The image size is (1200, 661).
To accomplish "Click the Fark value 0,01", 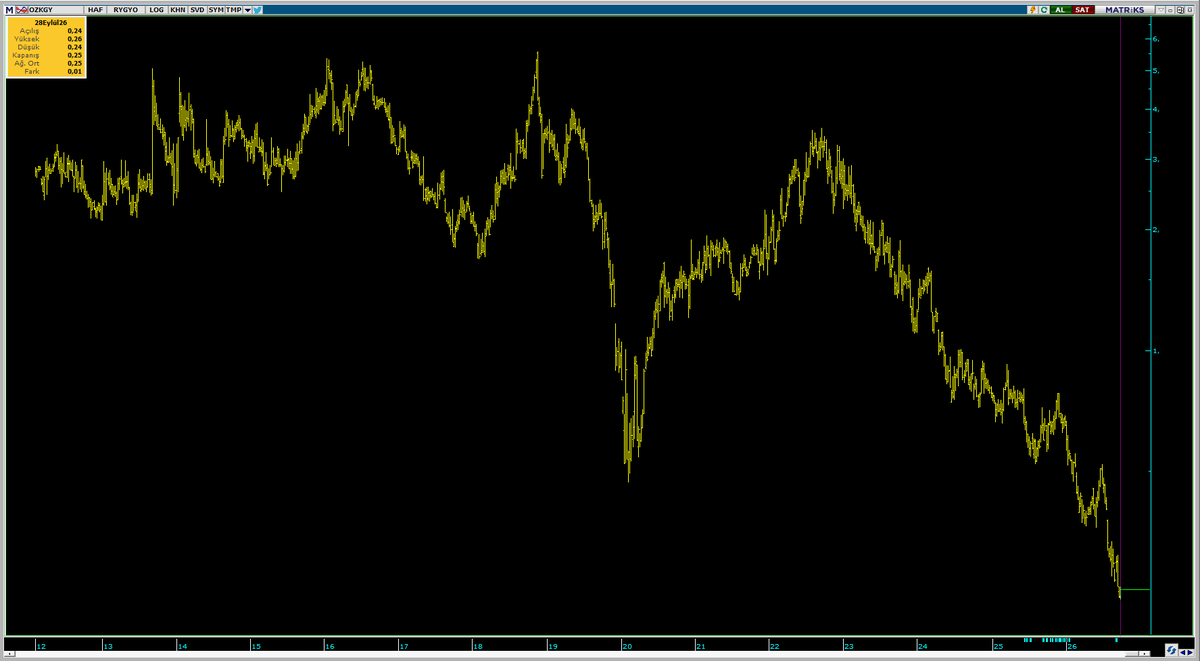I will pos(73,72).
